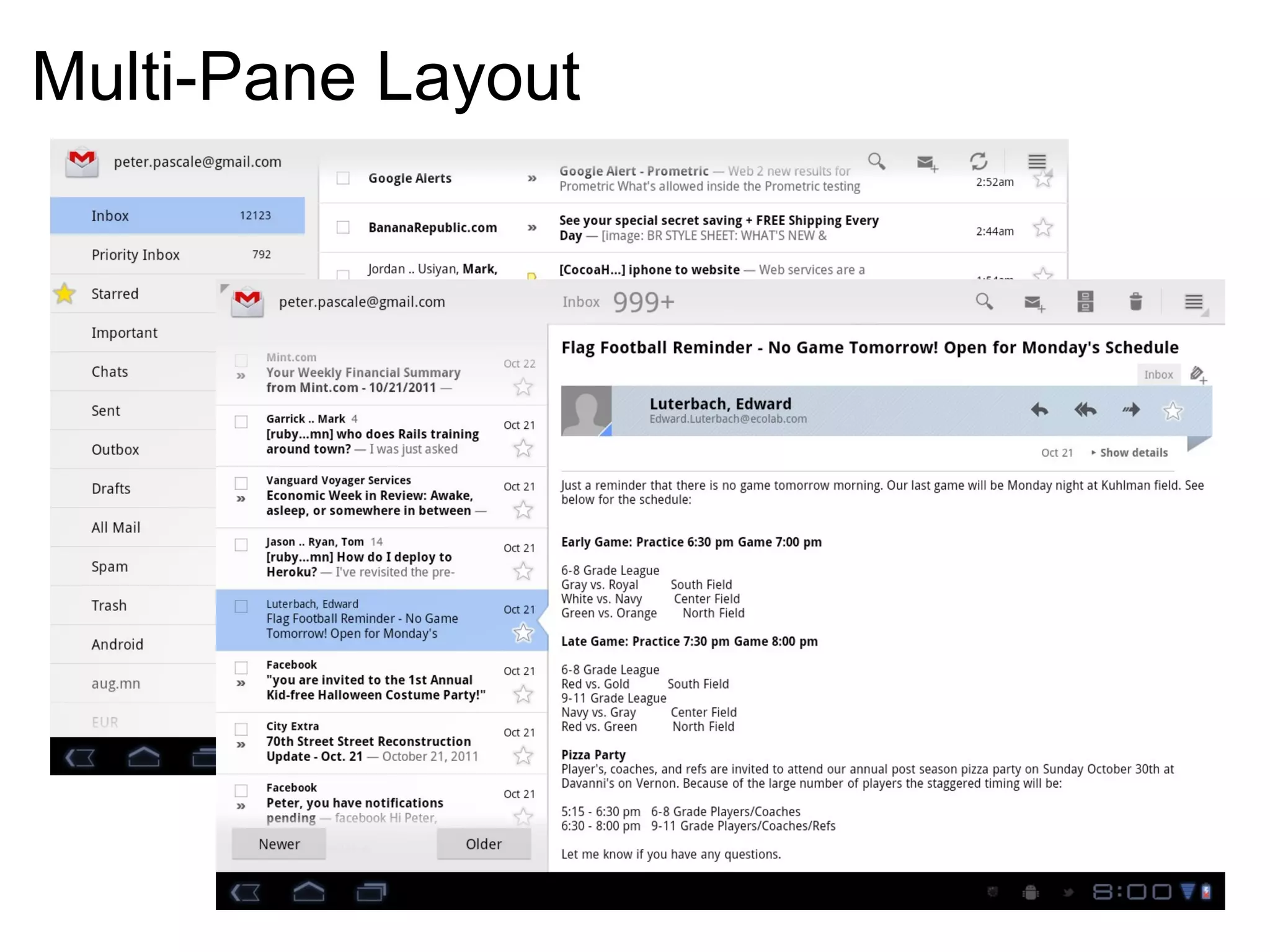Tap Edward.Luterbach@ecolab.com address
Viewport: 1270px width, 952px height.
[728, 419]
